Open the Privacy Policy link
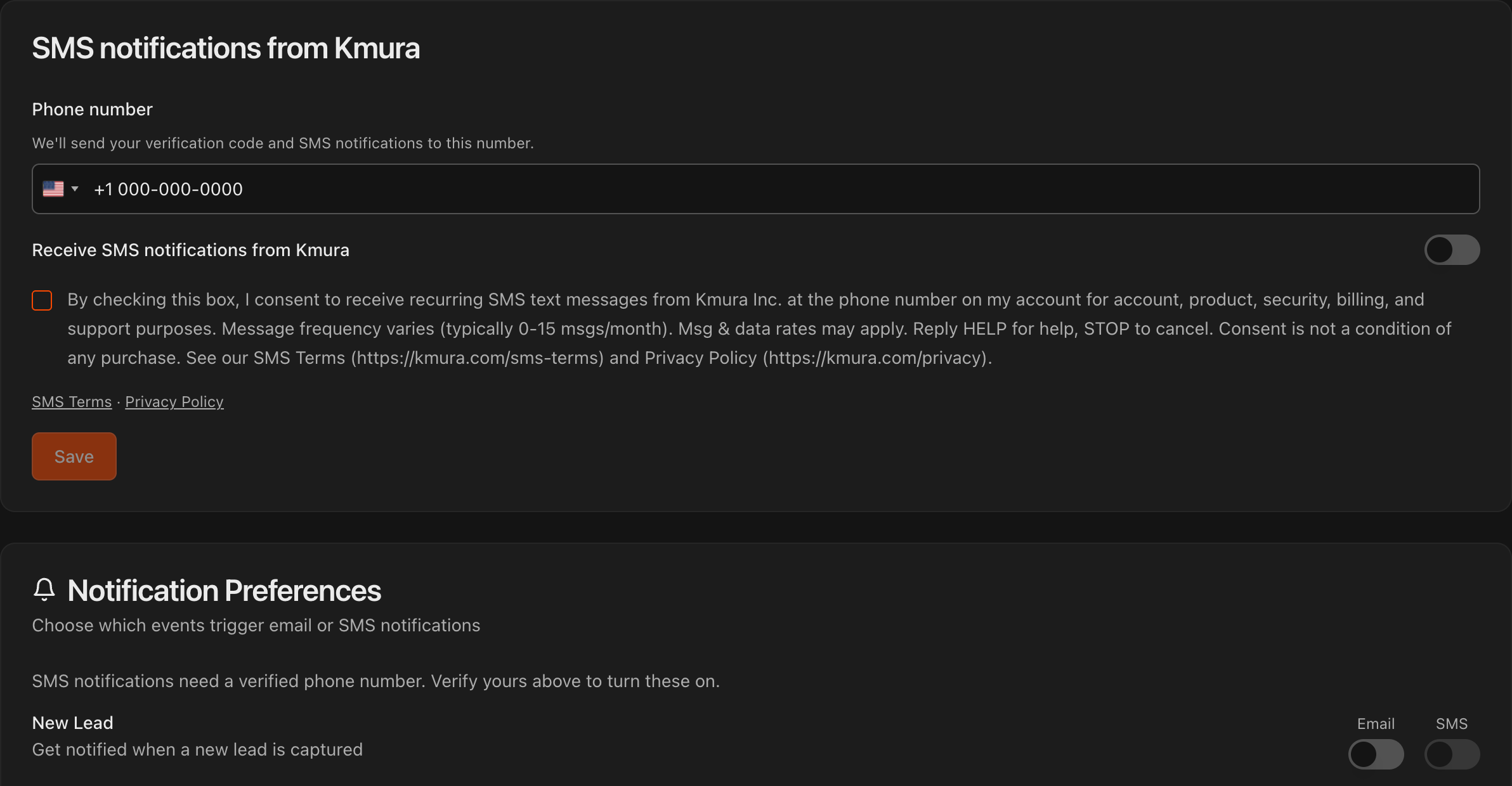Image resolution: width=1512 pixels, height=786 pixels. point(174,402)
